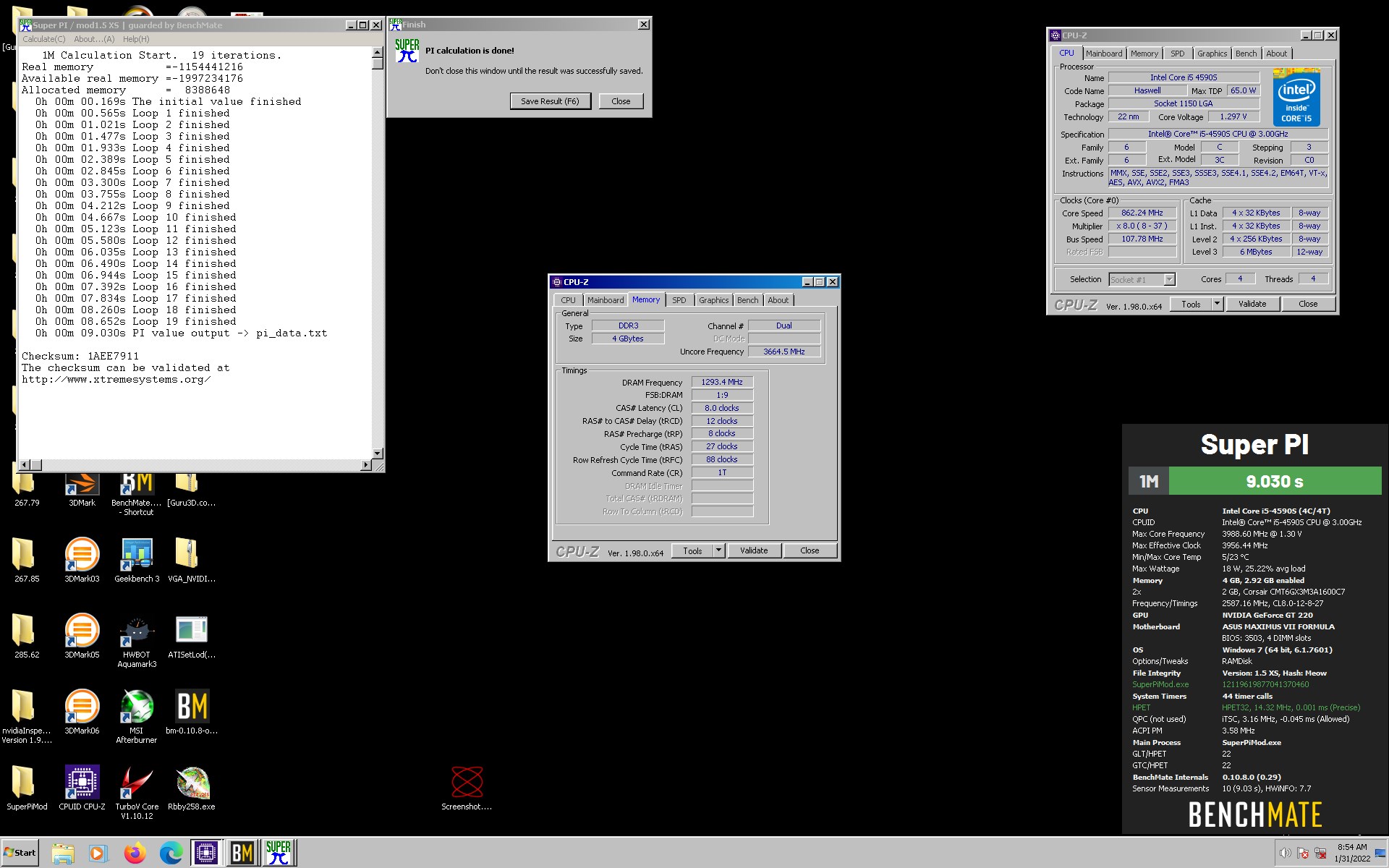
Task: Switch to SPD tab in right CPU-Z window
Action: point(1178,54)
